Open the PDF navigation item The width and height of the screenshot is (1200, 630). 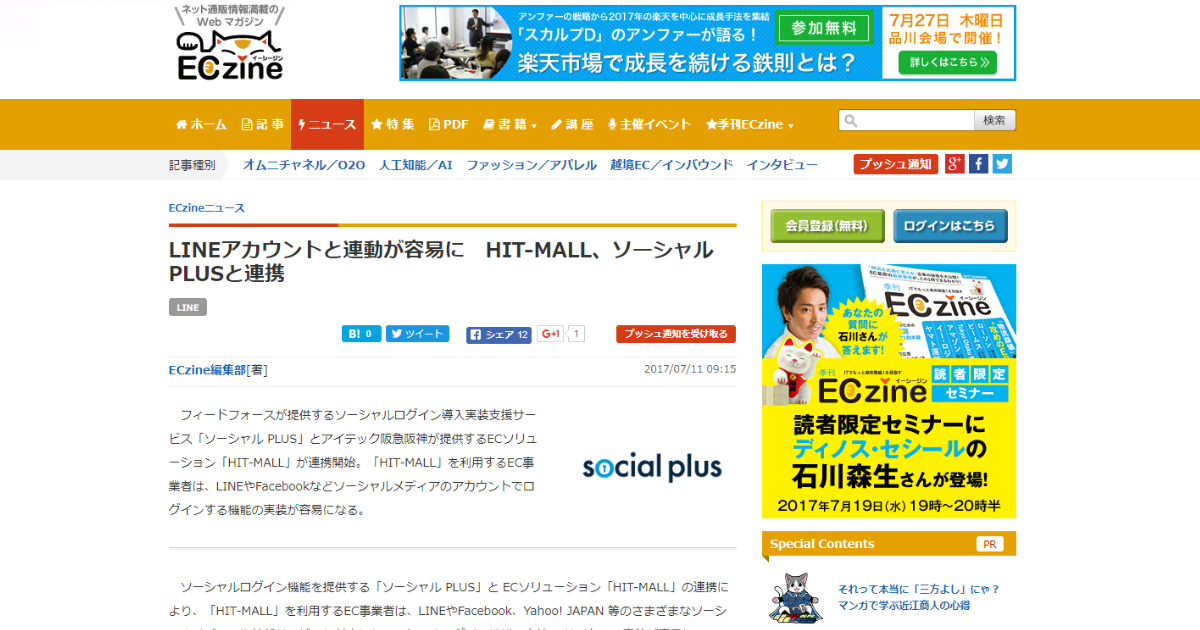click(449, 125)
